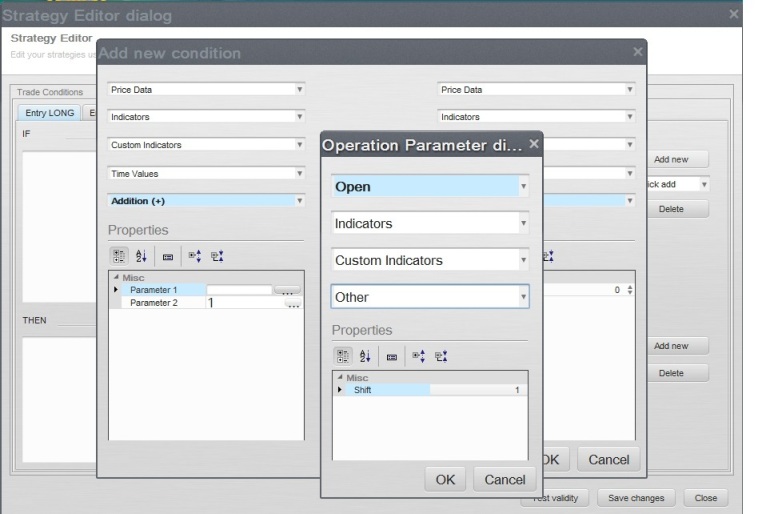Screen dimensions: 758x514
Task: Open left Price Data dropdown in Add new condition
Action: click(x=300, y=89)
